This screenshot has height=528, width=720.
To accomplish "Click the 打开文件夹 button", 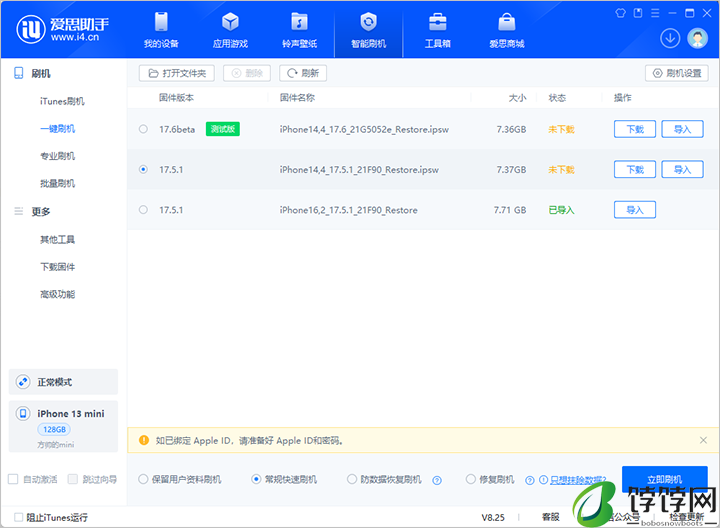I will point(177,73).
